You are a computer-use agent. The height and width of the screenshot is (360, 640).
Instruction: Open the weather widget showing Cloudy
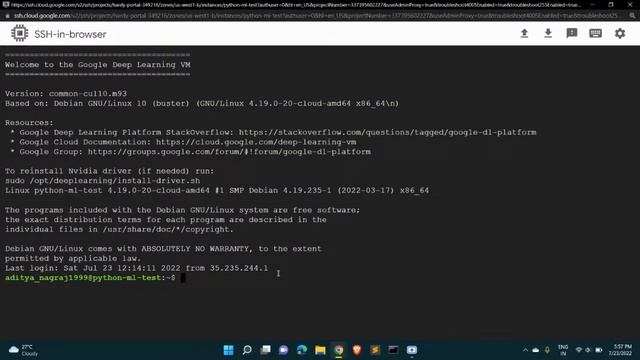[24, 350]
